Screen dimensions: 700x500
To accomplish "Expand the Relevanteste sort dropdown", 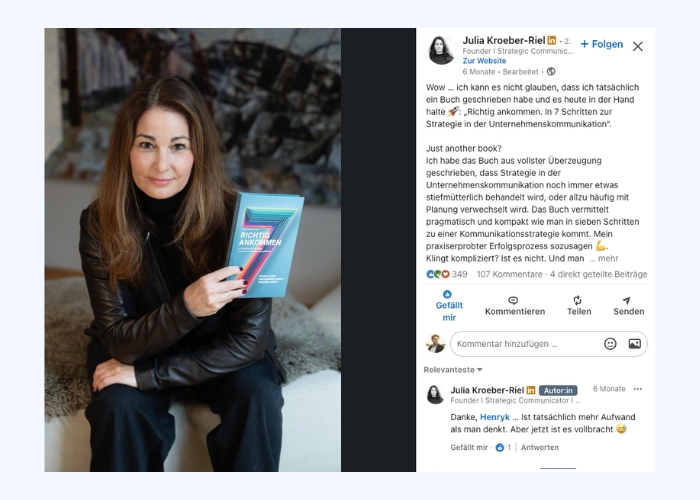I will [x=453, y=370].
